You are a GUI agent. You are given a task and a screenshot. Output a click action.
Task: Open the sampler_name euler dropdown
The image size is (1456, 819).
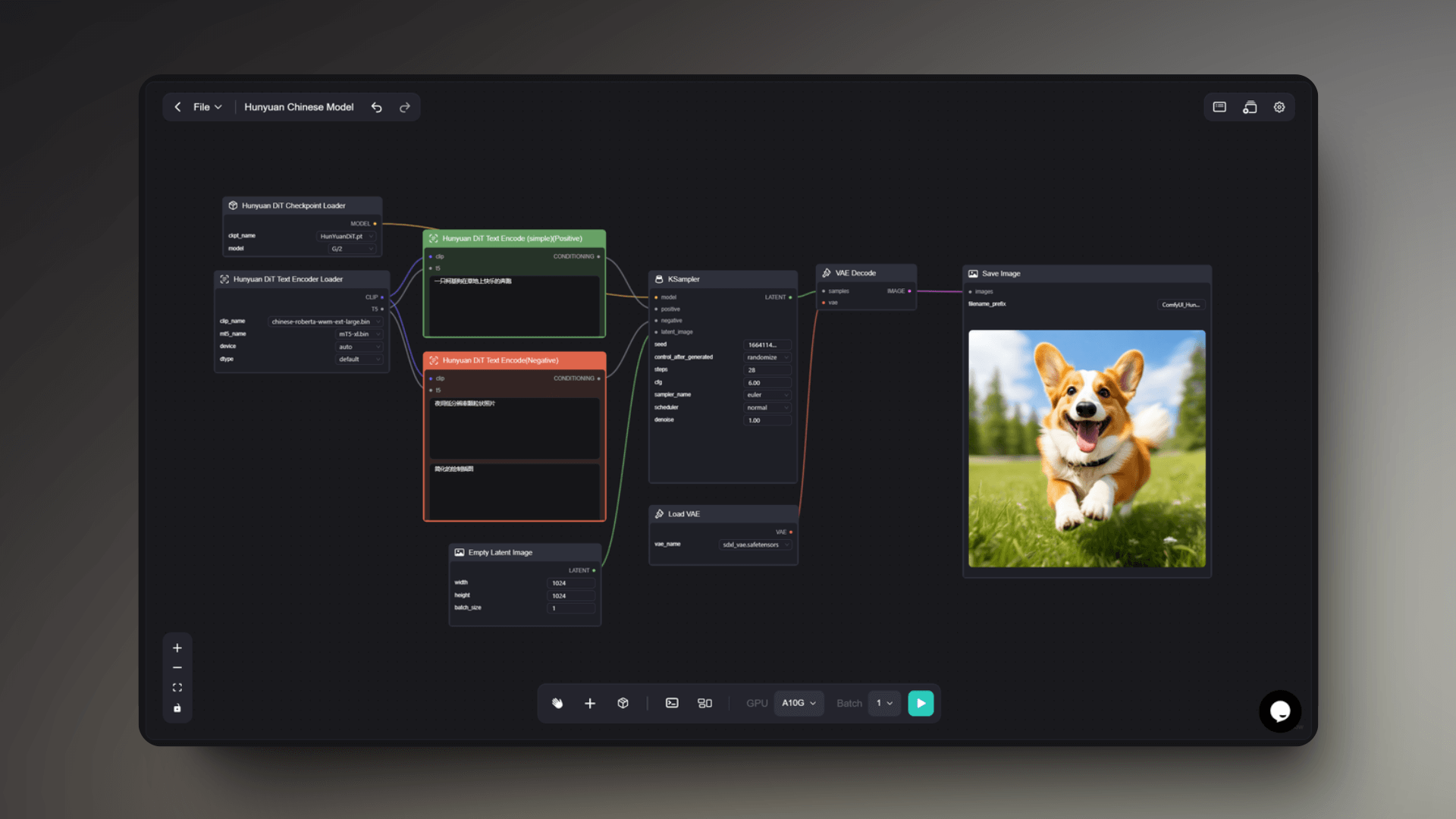767,395
